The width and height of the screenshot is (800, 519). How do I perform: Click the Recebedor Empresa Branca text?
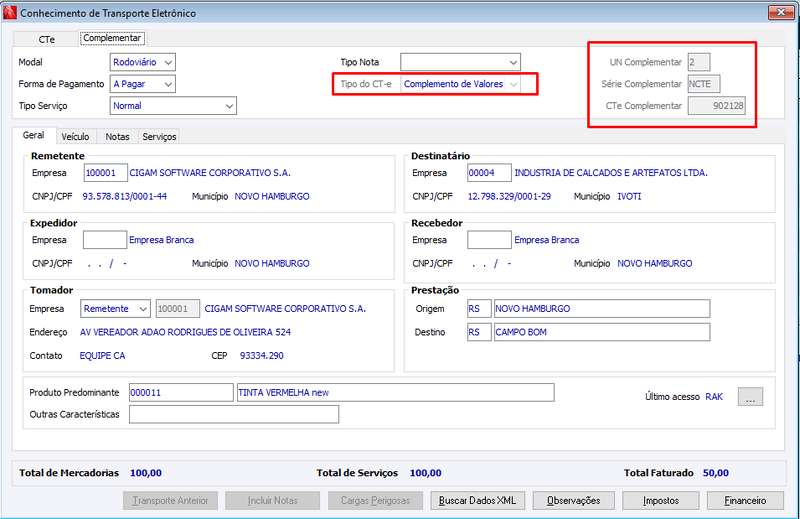pos(546,240)
